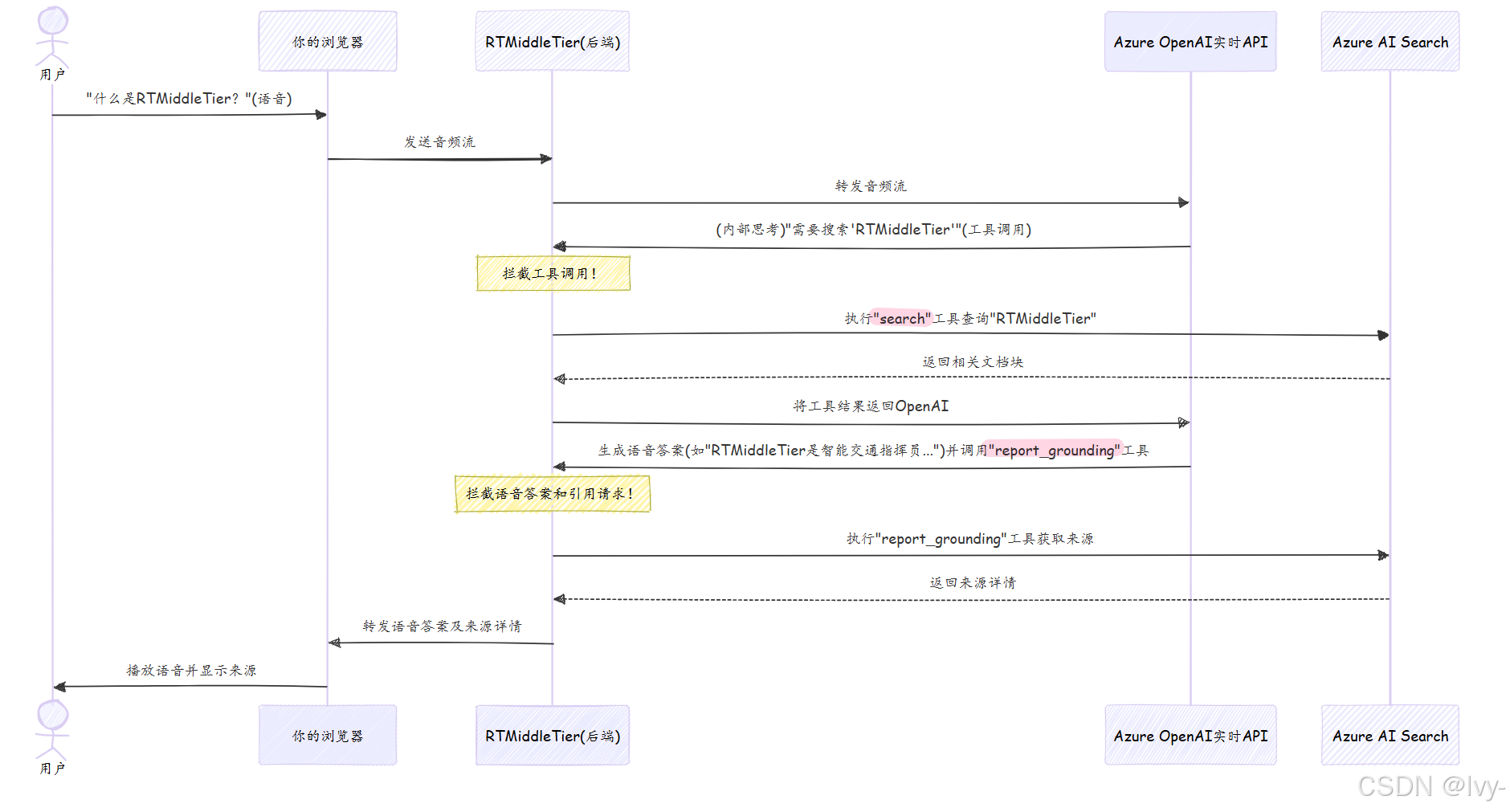
Task: Click the 转发语音答案及来源详情 message label
Action: tap(442, 626)
